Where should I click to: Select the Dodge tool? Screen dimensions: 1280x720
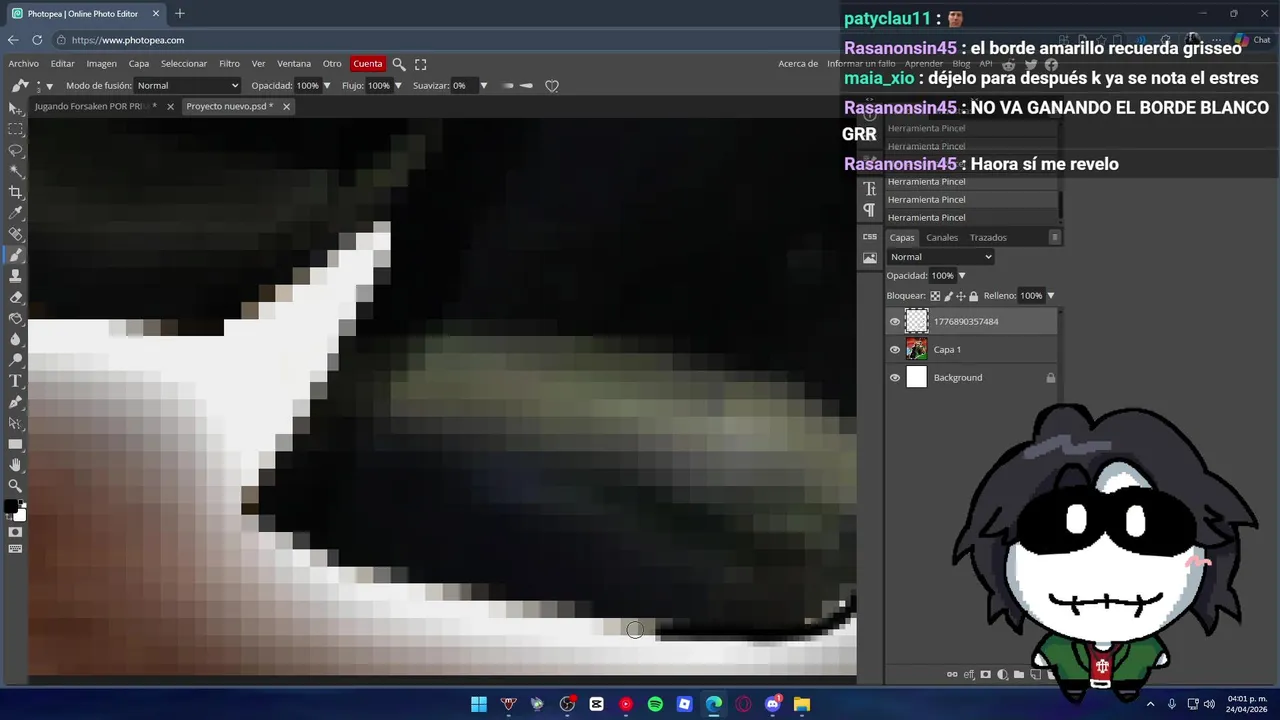tap(16, 360)
